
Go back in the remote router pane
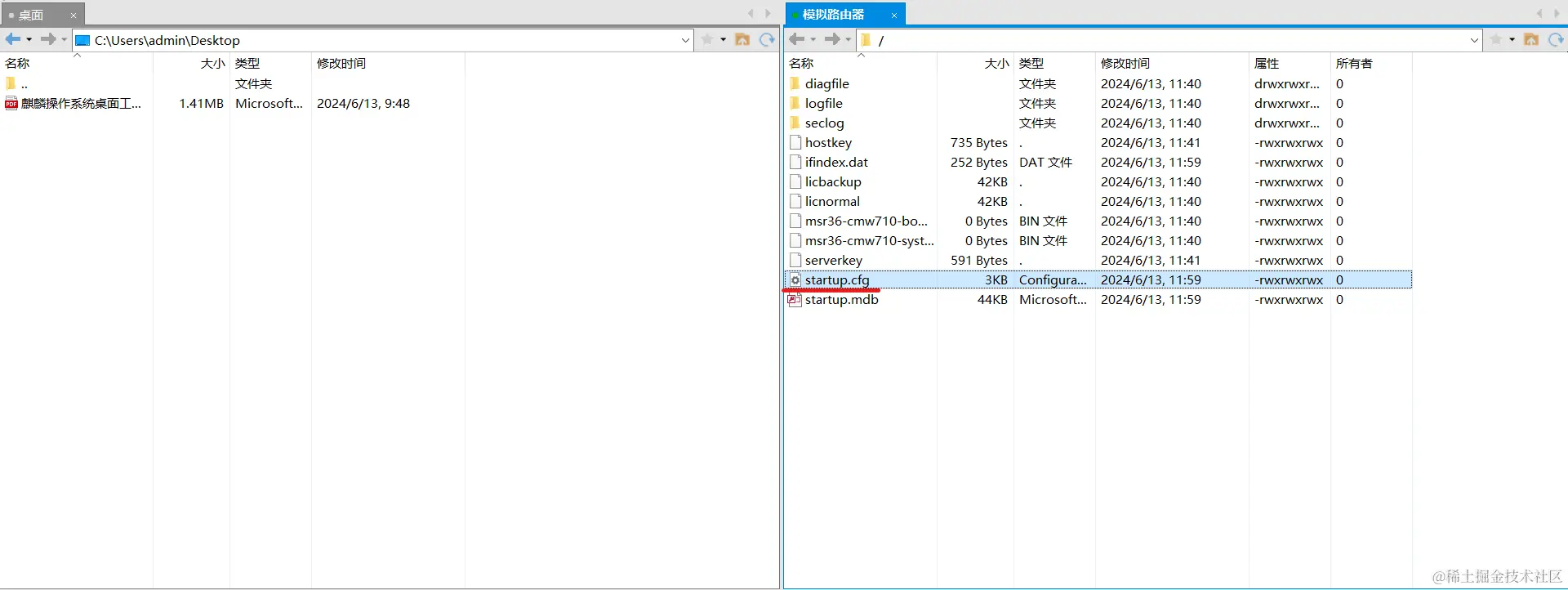[797, 39]
